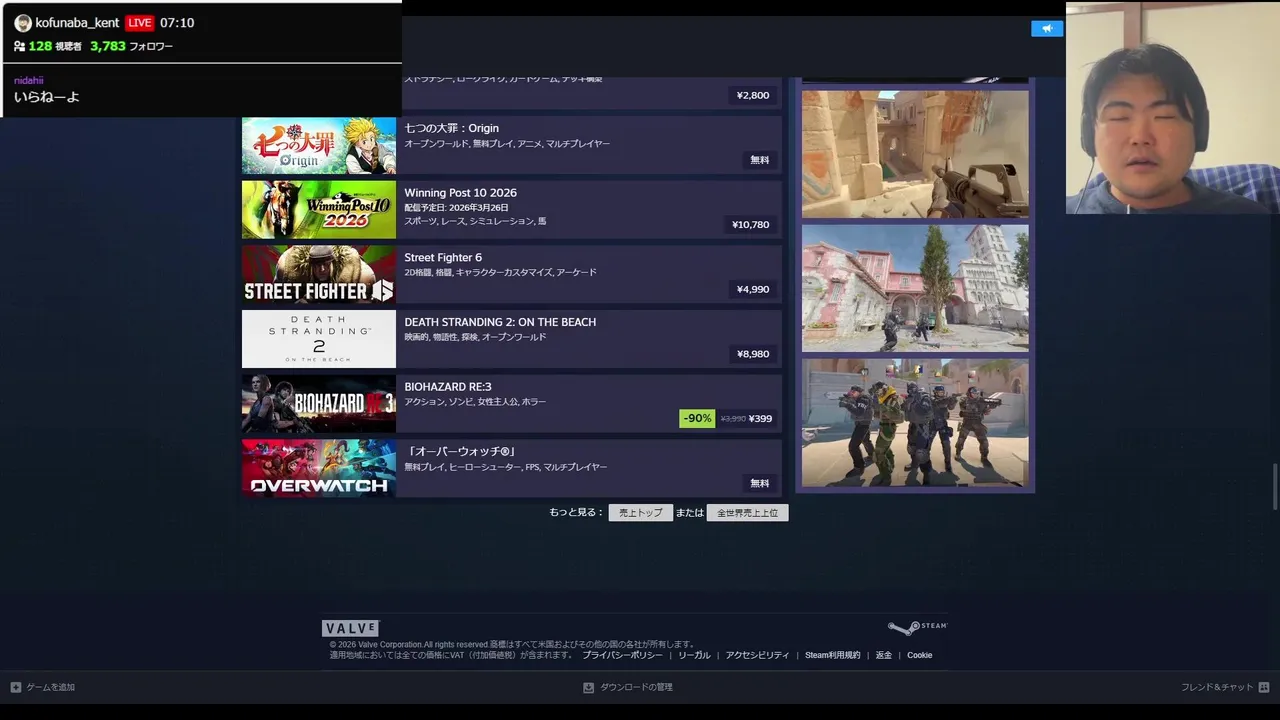This screenshot has width=1280, height=720.
Task: Click the plus icon next to ゲームを追加
Action: click(16, 687)
